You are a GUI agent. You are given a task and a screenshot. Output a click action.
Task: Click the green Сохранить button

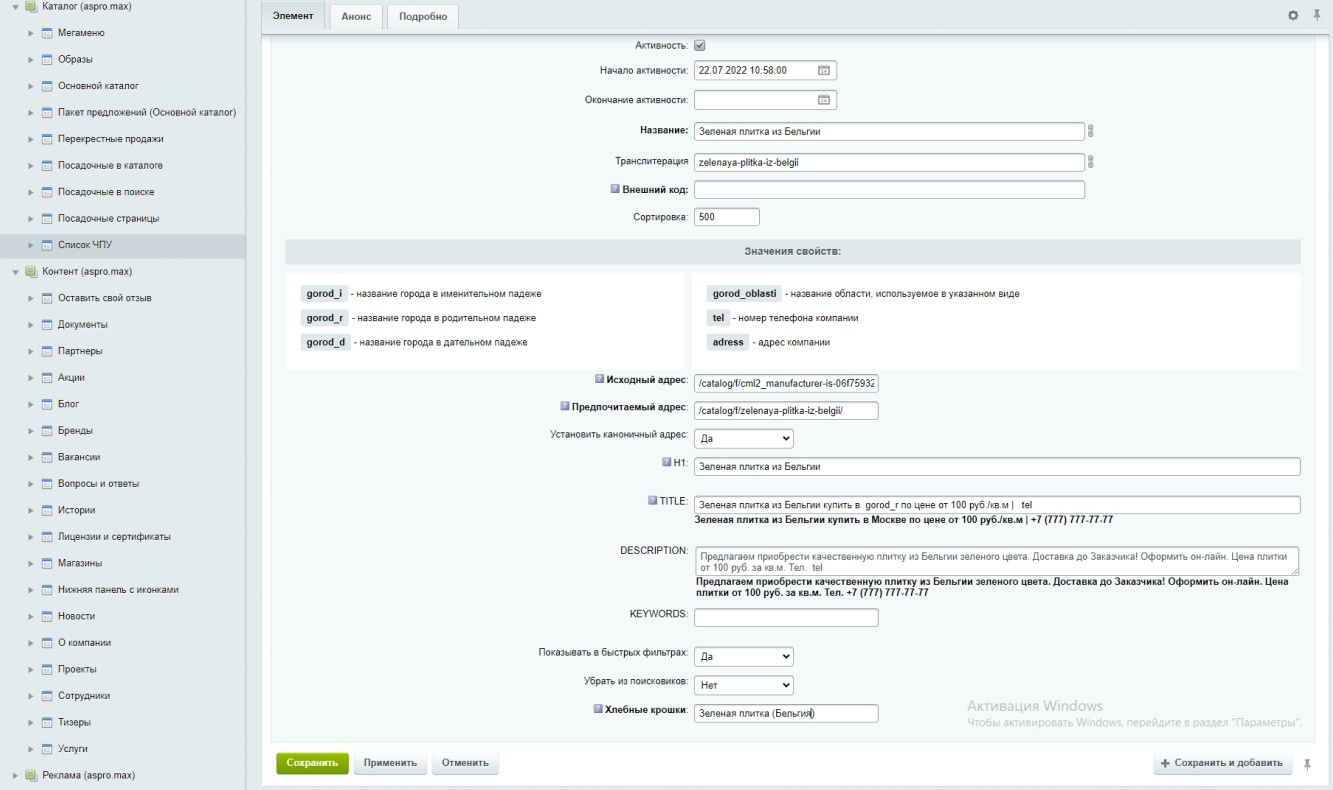click(x=312, y=763)
